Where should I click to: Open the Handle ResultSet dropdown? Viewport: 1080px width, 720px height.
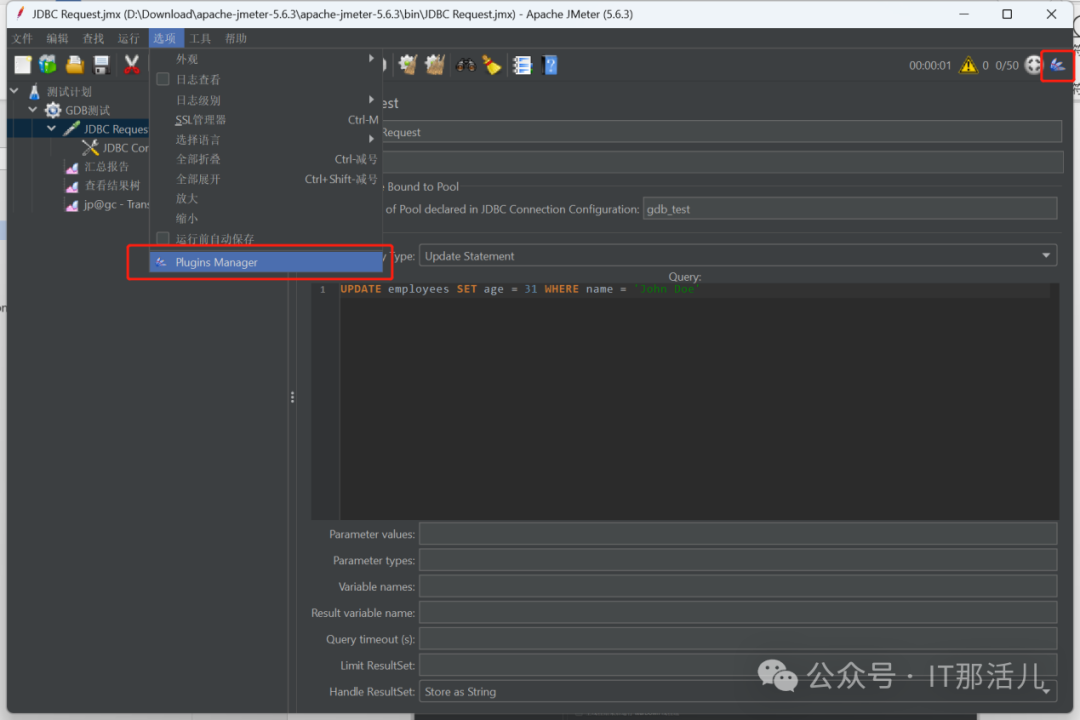pyautogui.click(x=738, y=691)
